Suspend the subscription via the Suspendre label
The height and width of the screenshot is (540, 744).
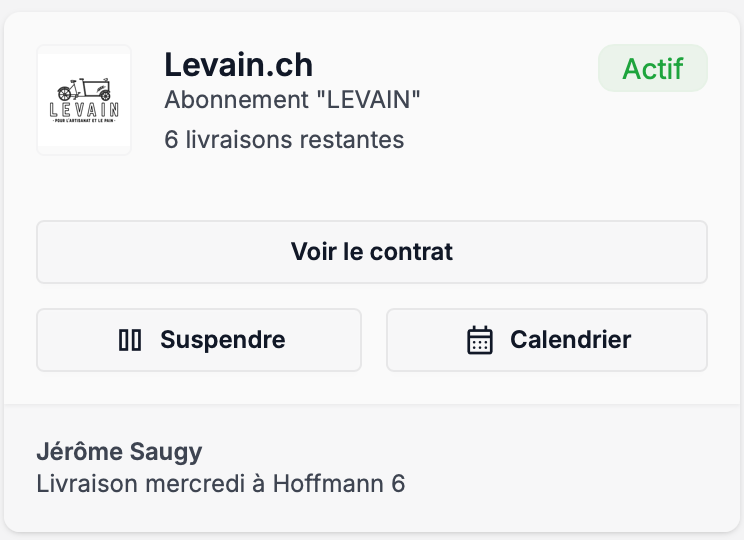pos(222,340)
